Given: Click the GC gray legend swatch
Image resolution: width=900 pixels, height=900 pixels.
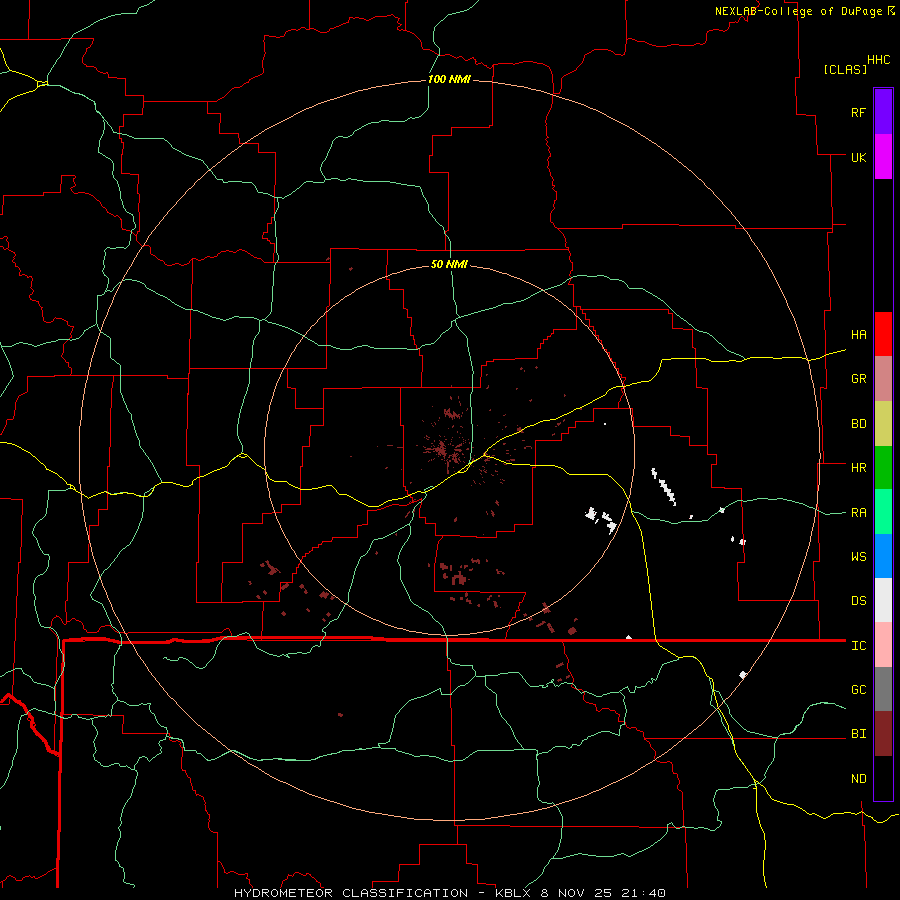Looking at the screenshot, I should pos(883,689).
